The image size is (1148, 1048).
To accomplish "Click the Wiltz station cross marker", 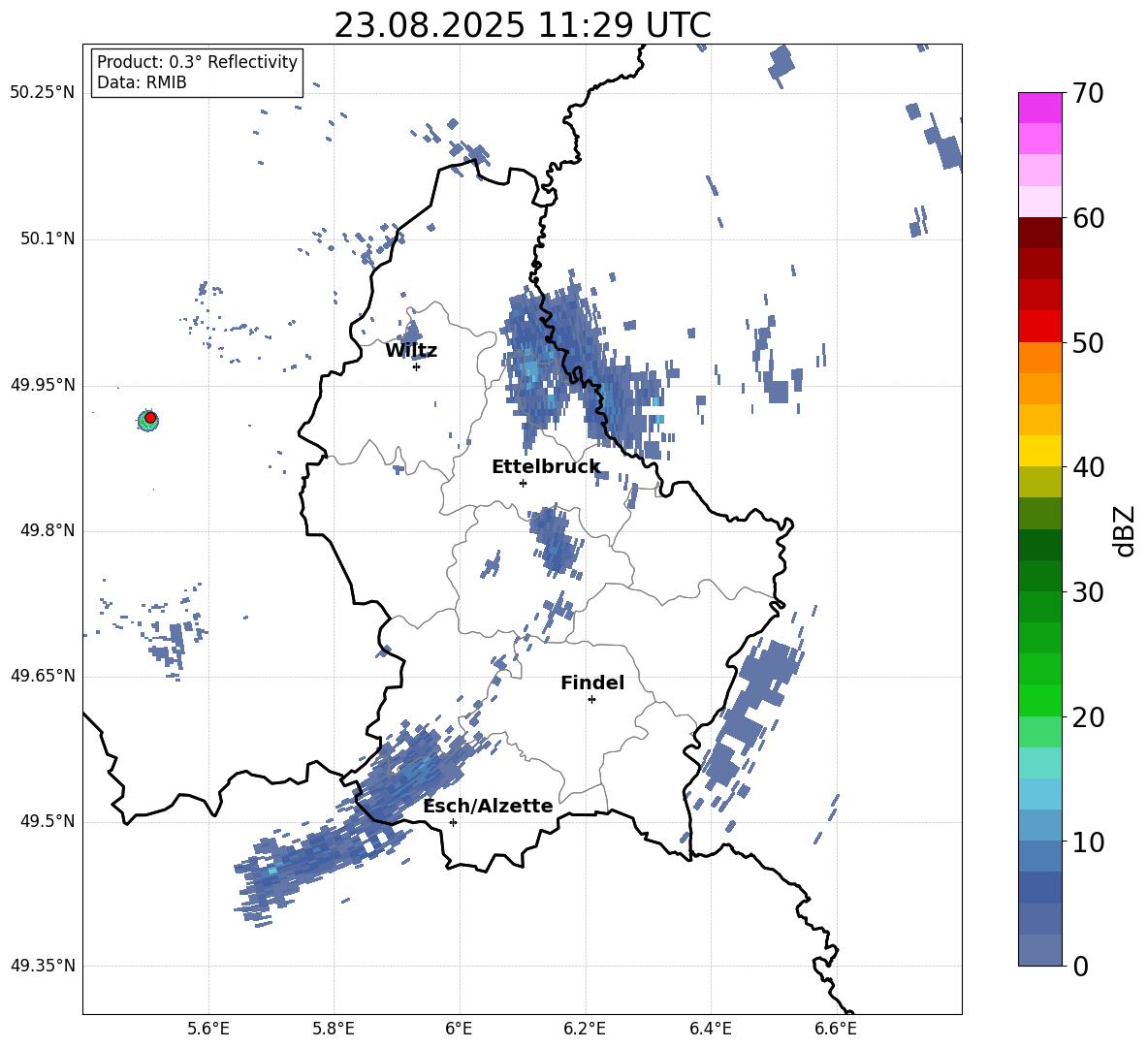I will pyautogui.click(x=416, y=366).
